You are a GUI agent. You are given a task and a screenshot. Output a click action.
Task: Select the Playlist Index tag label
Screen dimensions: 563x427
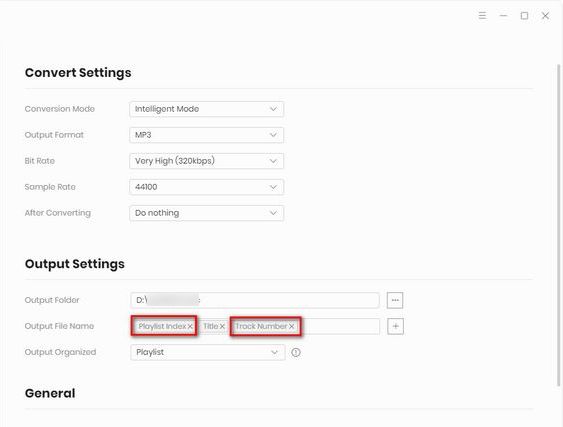pyautogui.click(x=162, y=326)
